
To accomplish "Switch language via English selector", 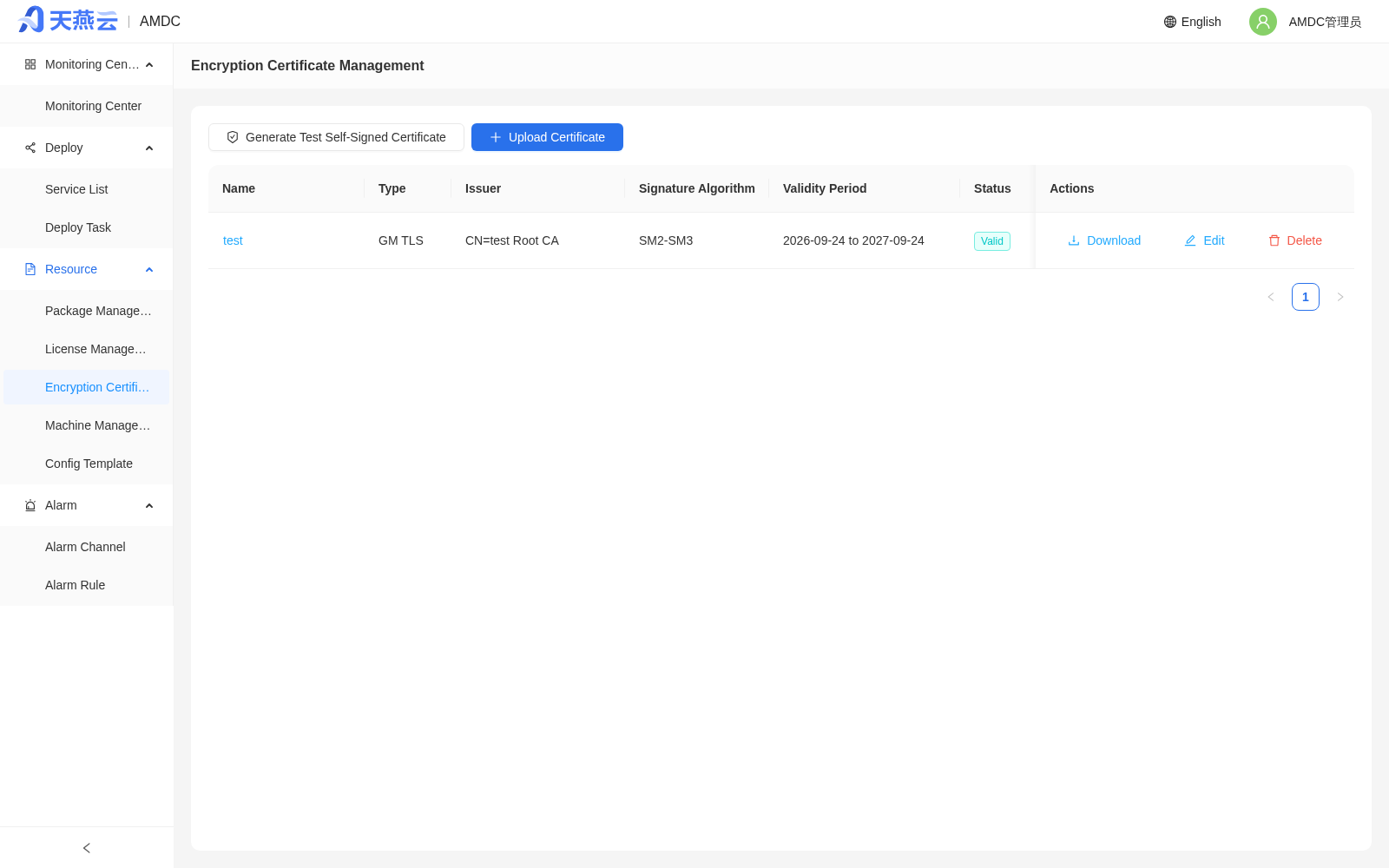I will click(1192, 22).
